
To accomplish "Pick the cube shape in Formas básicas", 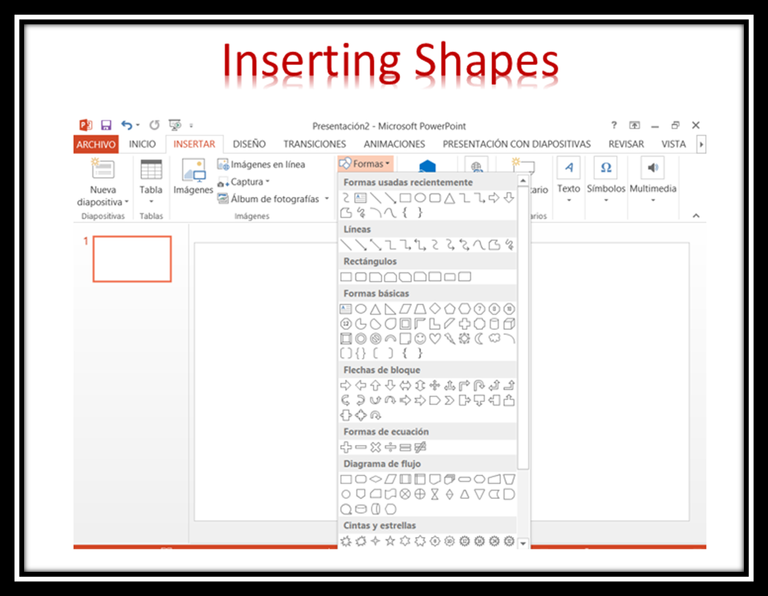I will click(x=509, y=324).
